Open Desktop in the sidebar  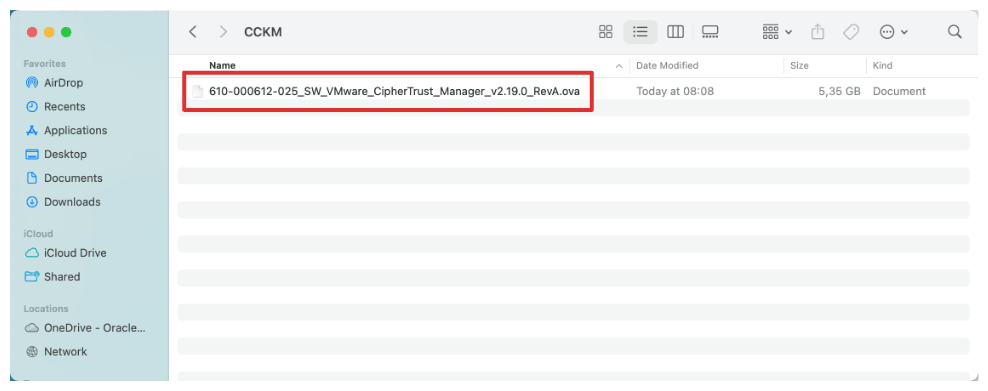pyautogui.click(x=56, y=154)
